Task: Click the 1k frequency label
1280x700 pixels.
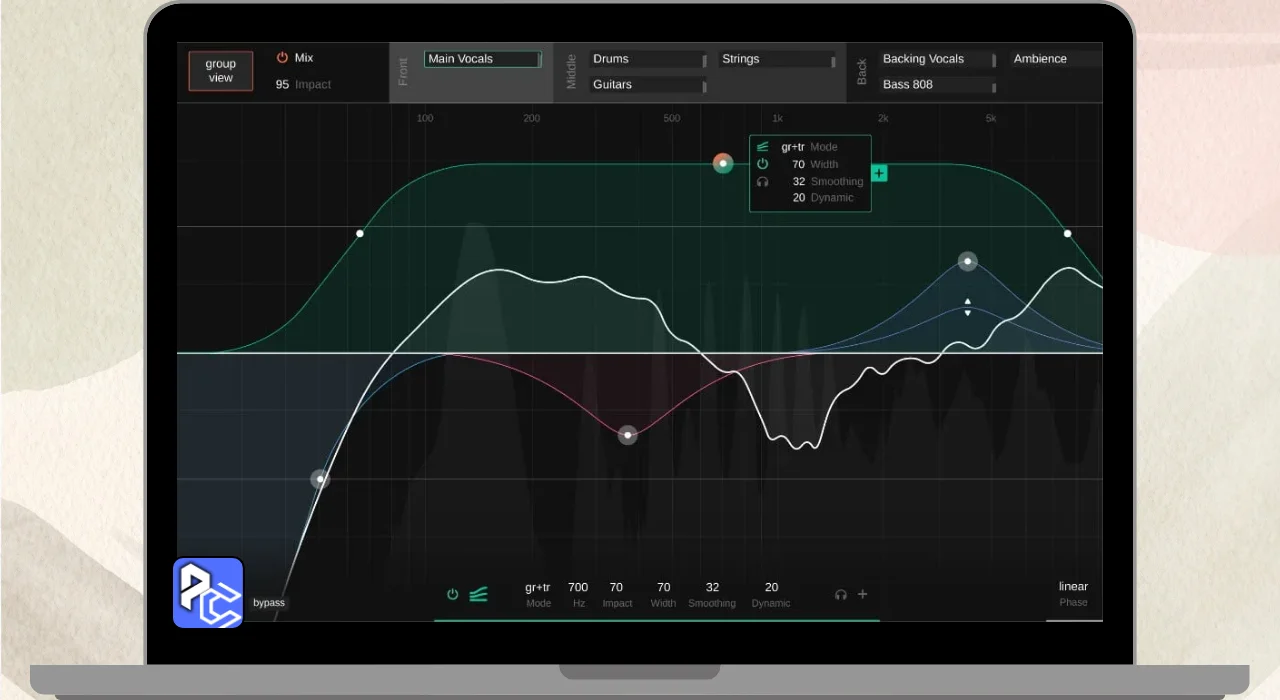Action: pyautogui.click(x=777, y=118)
